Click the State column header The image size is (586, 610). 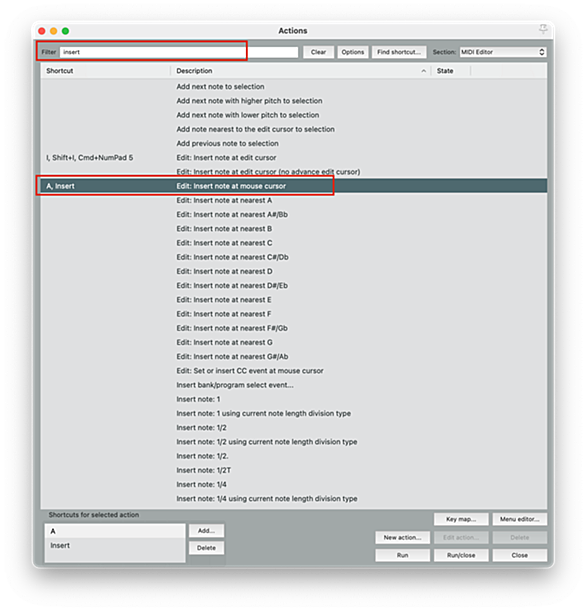(x=451, y=71)
